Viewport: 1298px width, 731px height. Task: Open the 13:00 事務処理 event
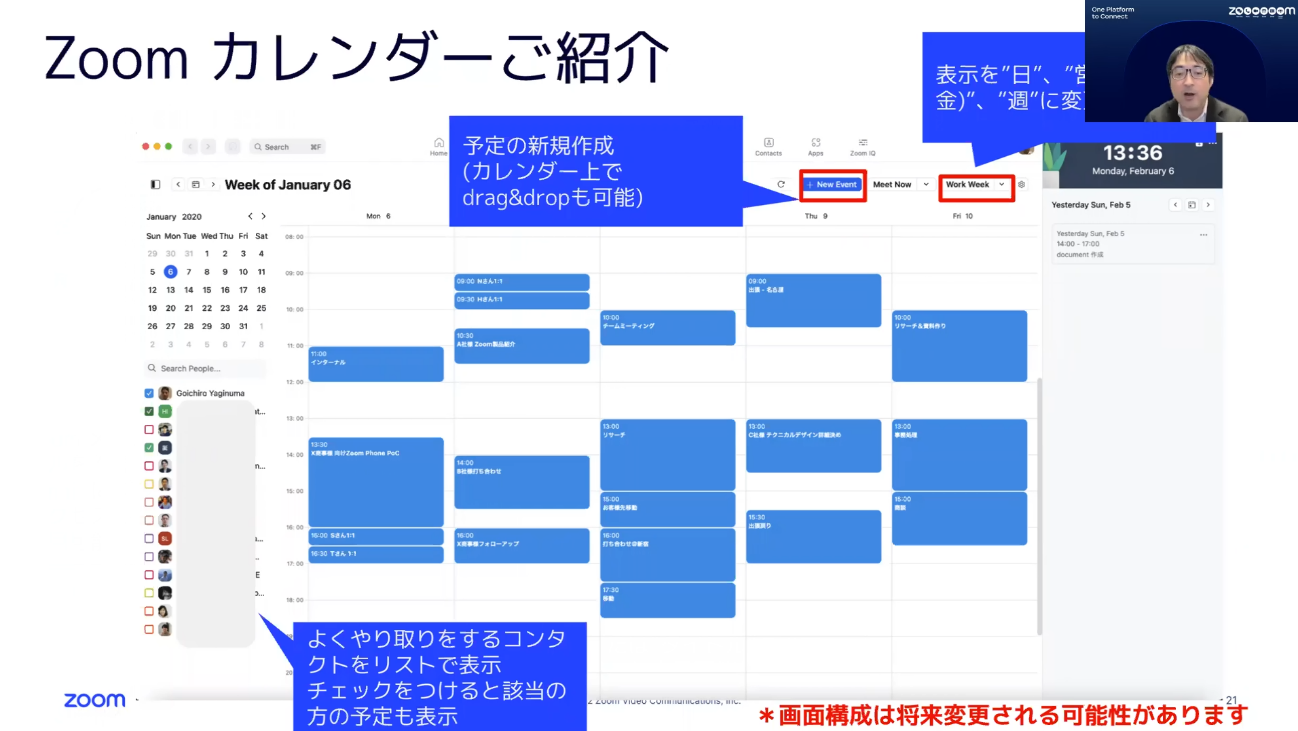[x=960, y=455]
